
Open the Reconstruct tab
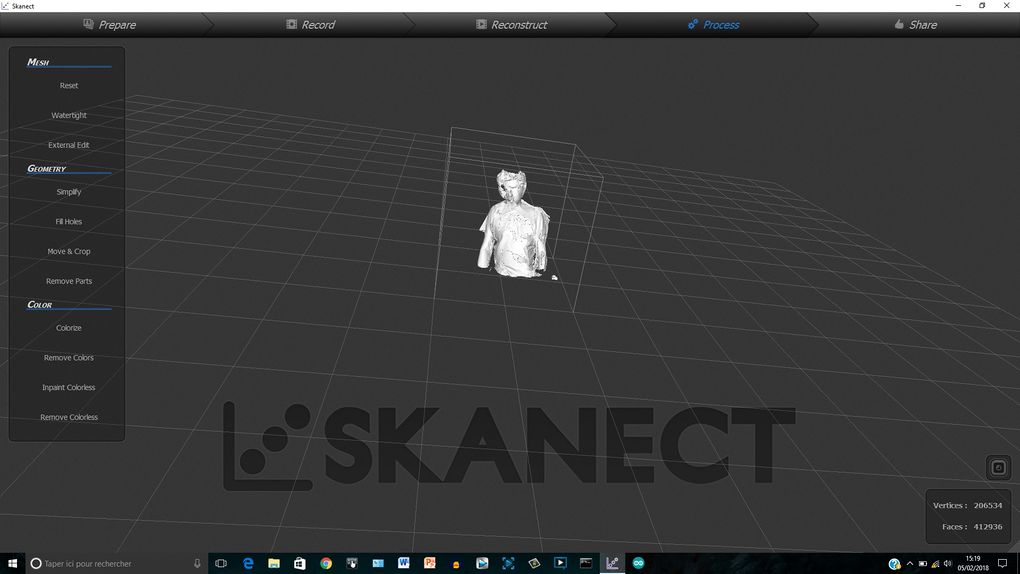click(x=511, y=24)
